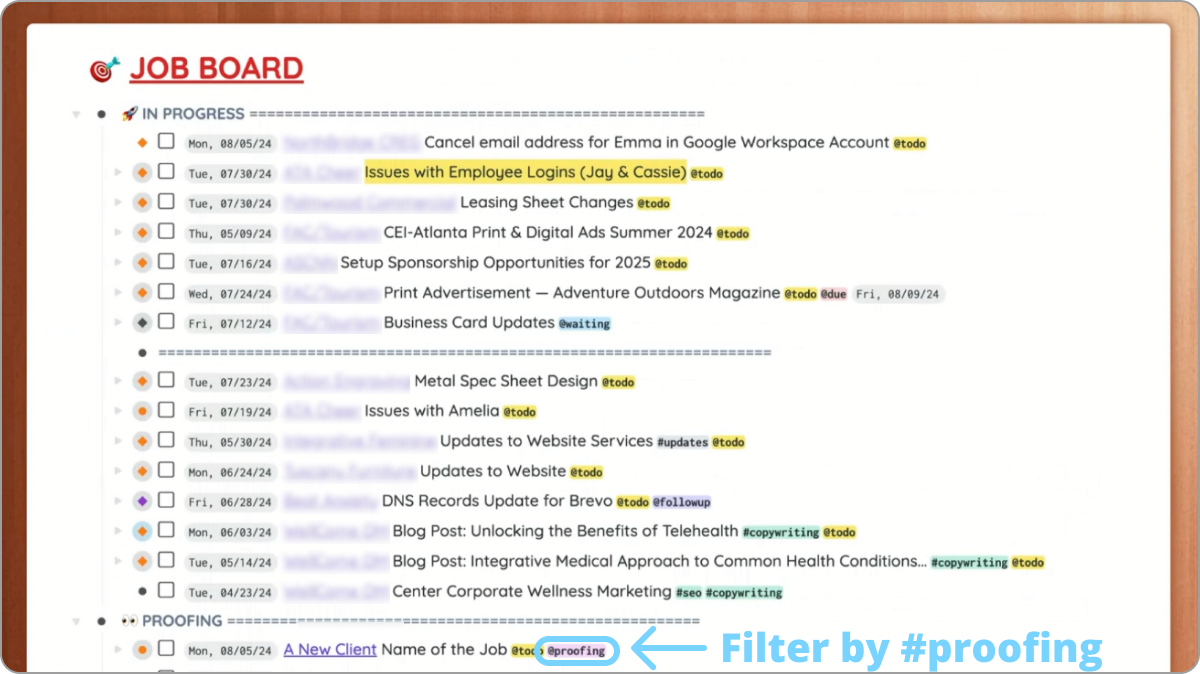The width and height of the screenshot is (1200, 674).
Task: Open the A New Client link
Action: click(330, 650)
